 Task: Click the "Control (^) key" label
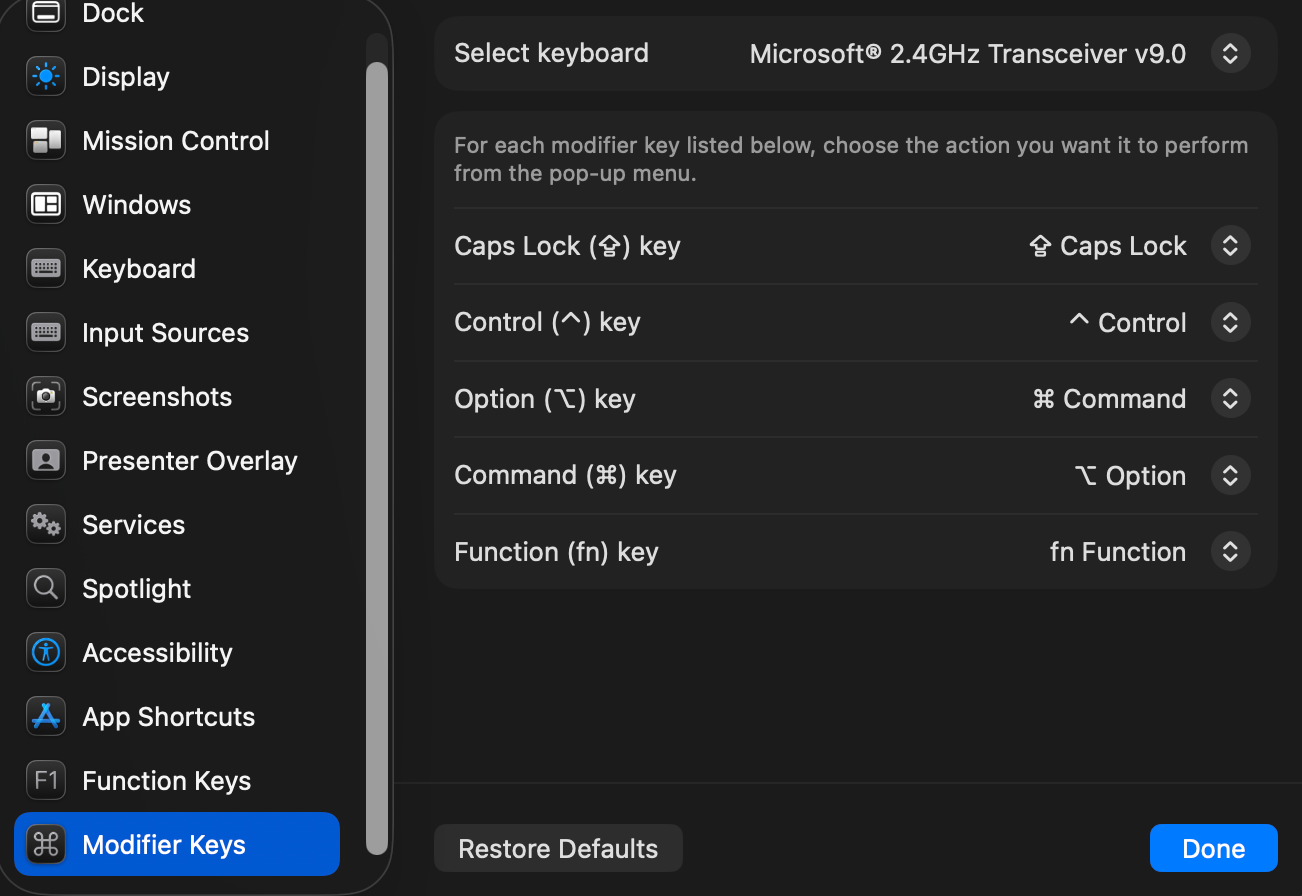coord(547,322)
